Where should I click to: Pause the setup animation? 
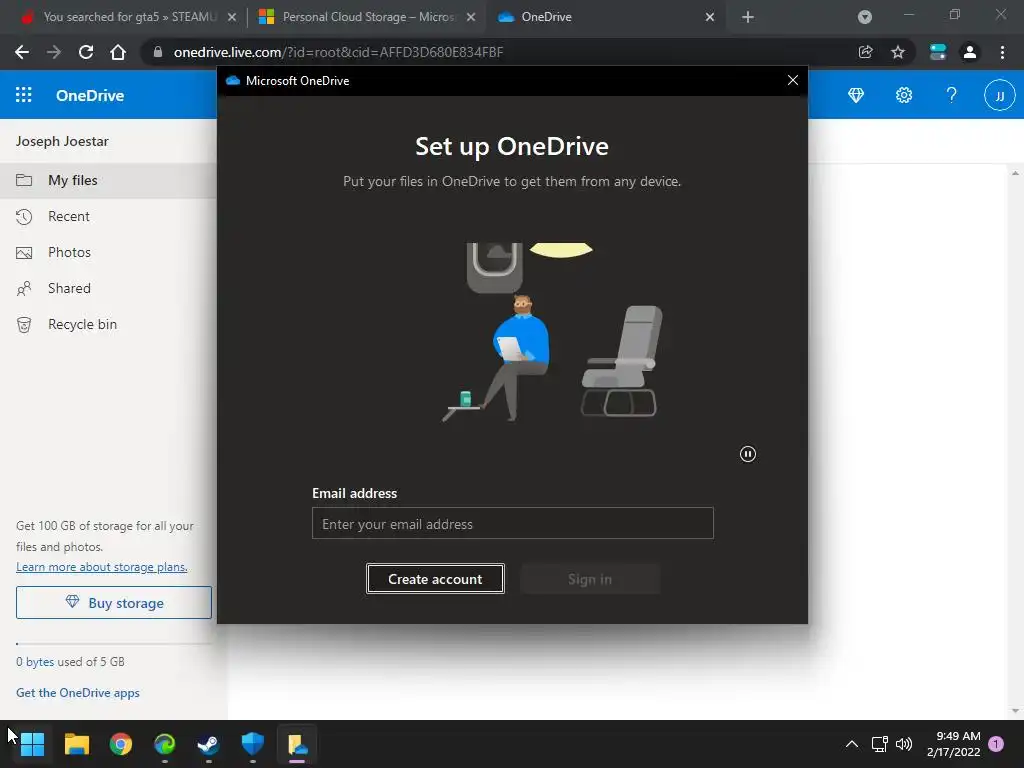click(748, 454)
